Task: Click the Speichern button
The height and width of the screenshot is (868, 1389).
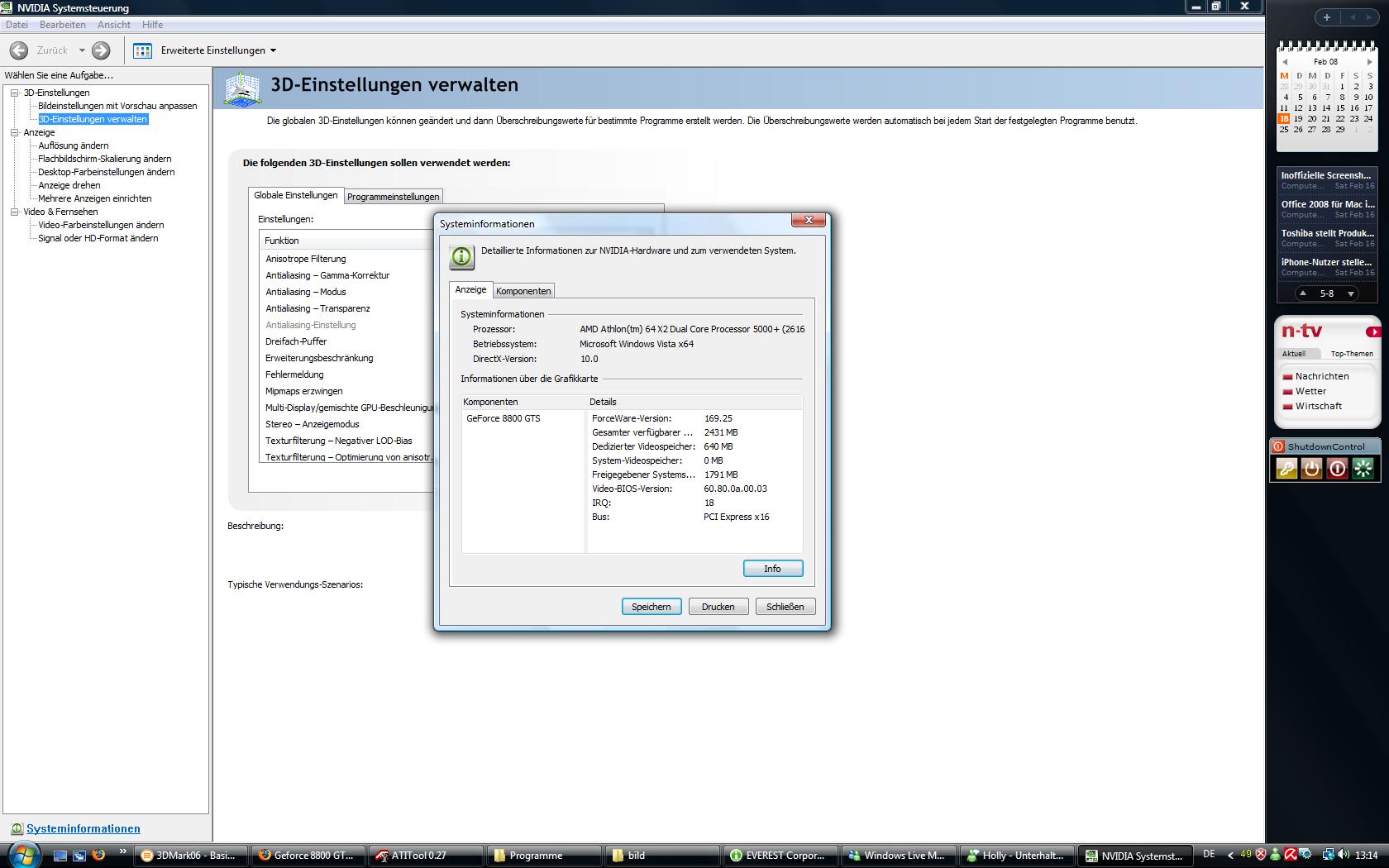Action: 652,607
